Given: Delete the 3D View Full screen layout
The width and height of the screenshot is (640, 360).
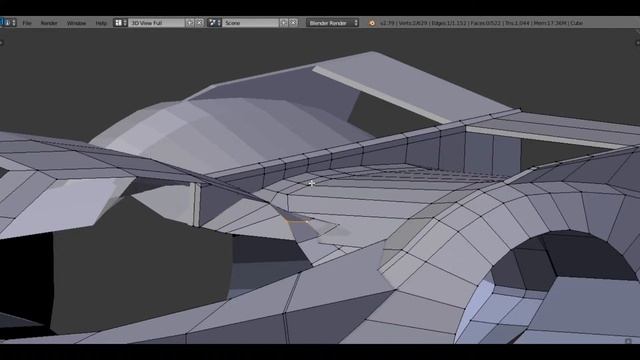Looking at the screenshot, I should point(199,23).
